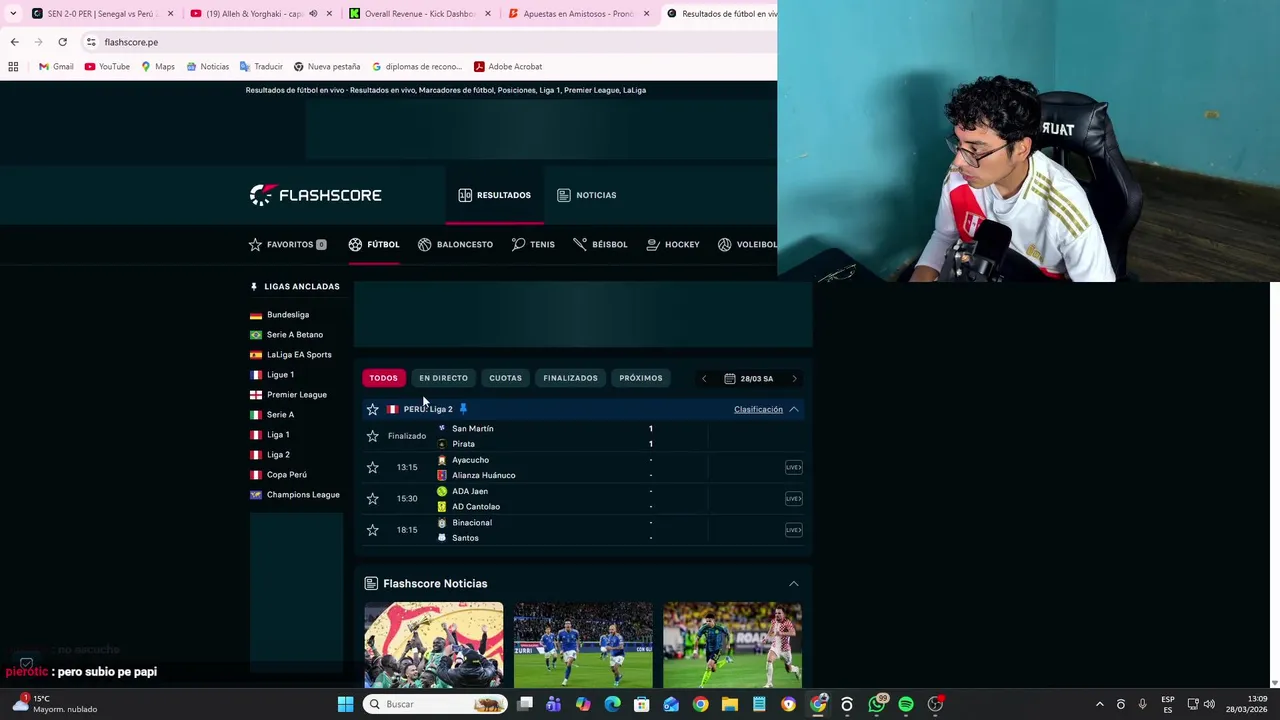This screenshot has height=720, width=1280.
Task: Favorite ADA Jaen vs AD Cantolao match
Action: coord(373,498)
